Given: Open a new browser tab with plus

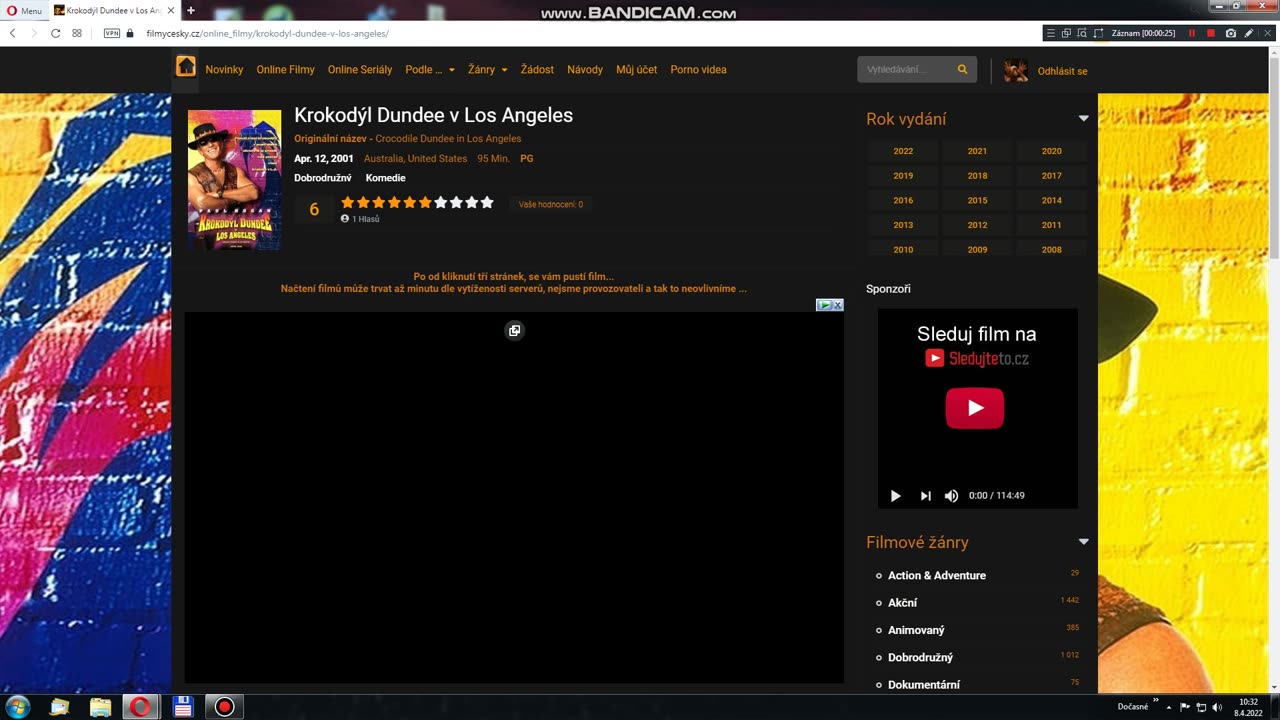Looking at the screenshot, I should point(190,10).
